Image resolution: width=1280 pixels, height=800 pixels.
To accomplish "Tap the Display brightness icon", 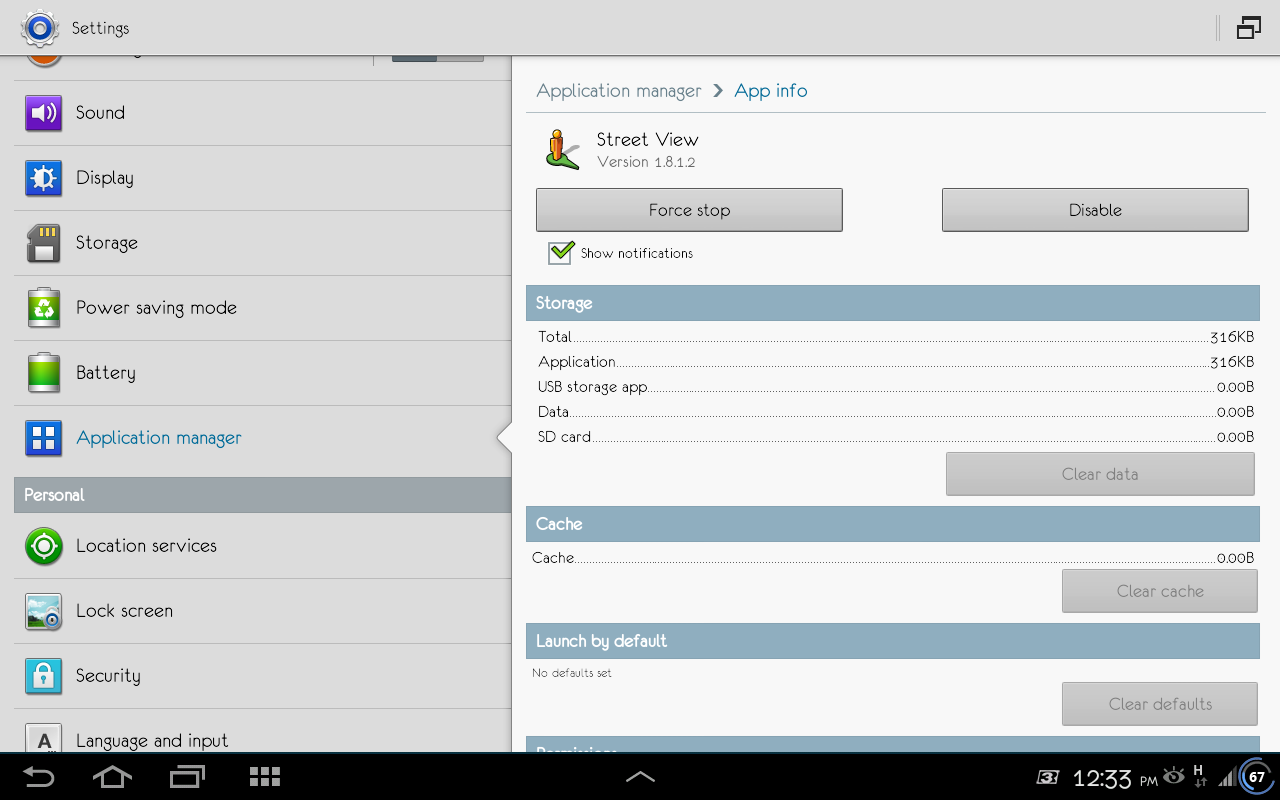I will (x=43, y=178).
